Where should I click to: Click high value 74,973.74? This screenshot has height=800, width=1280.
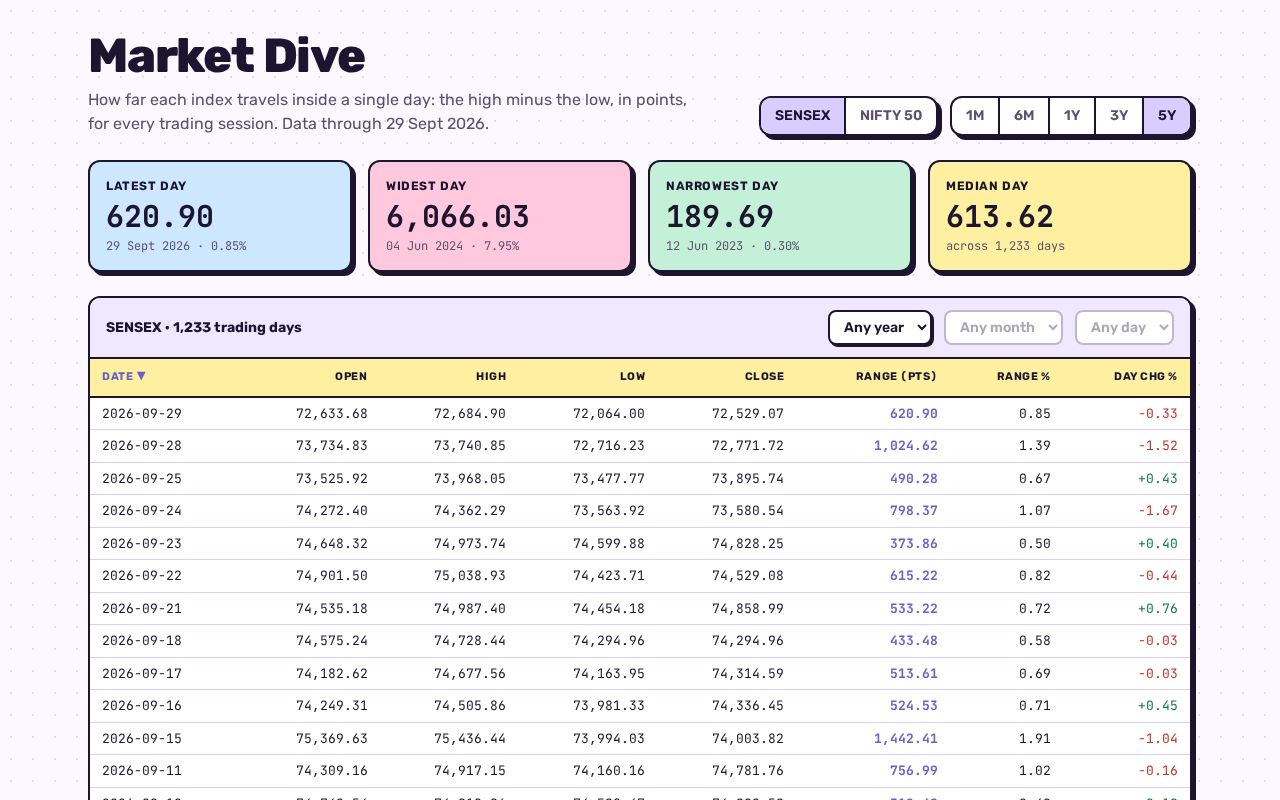pos(470,544)
